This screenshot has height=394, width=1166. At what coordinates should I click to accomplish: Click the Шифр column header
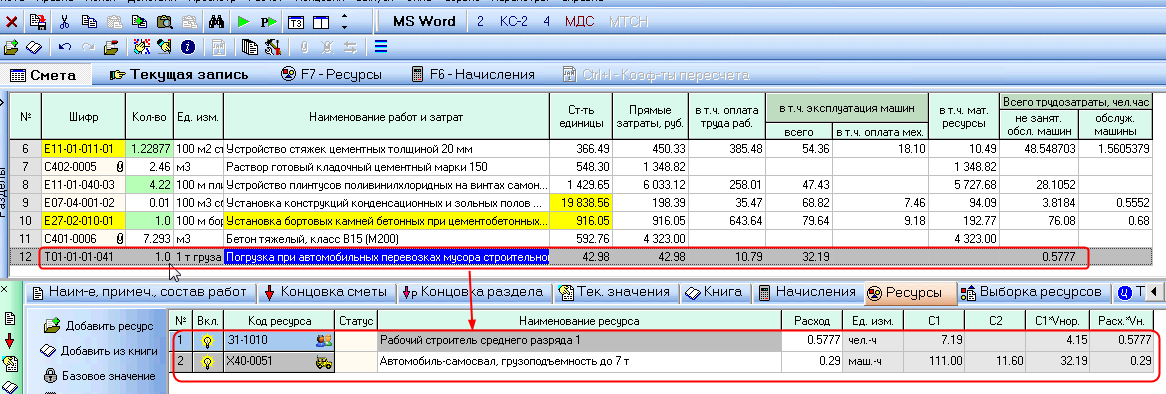[x=83, y=116]
